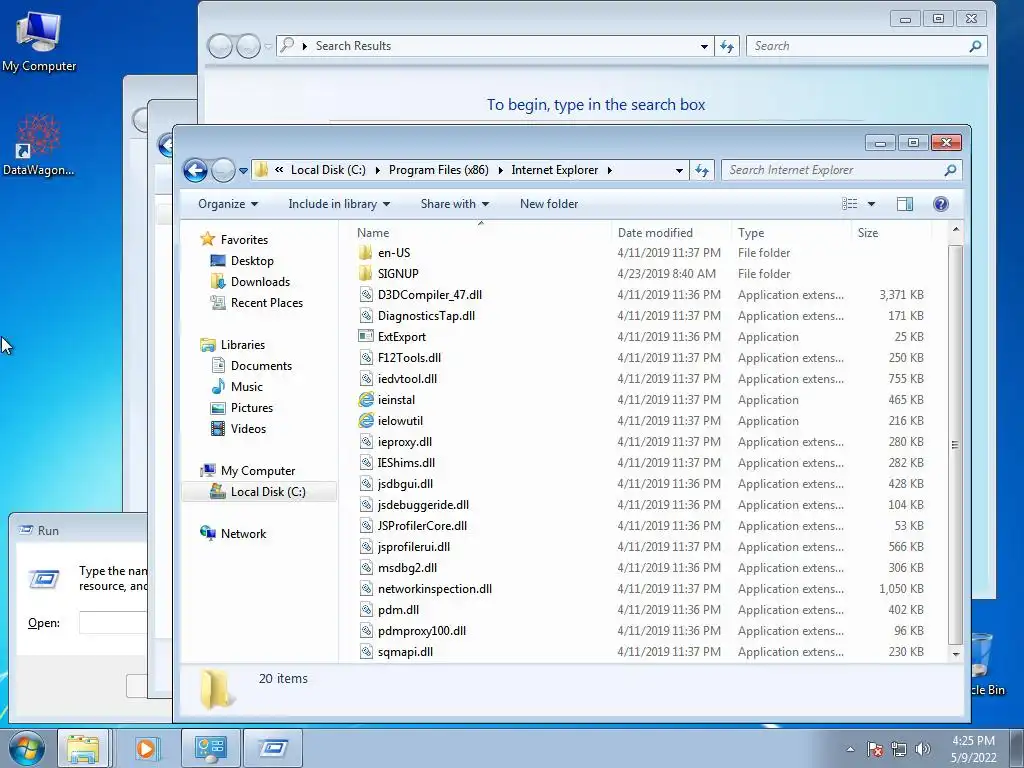Image resolution: width=1024 pixels, height=768 pixels.
Task: Expand breadcrumb arrow after Internet Explorer
Action: [609, 170]
